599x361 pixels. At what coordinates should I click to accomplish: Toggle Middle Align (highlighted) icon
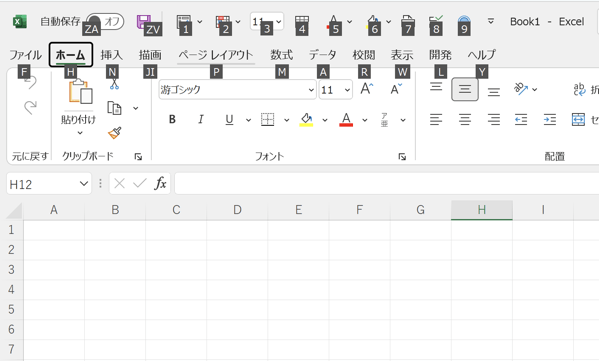(465, 89)
